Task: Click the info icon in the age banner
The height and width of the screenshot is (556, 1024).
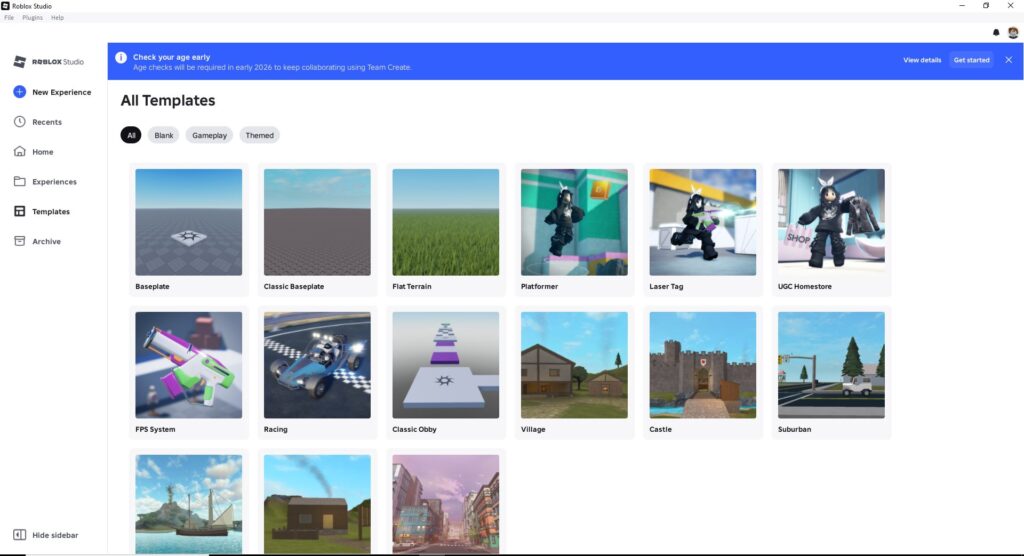Action: [121, 57]
